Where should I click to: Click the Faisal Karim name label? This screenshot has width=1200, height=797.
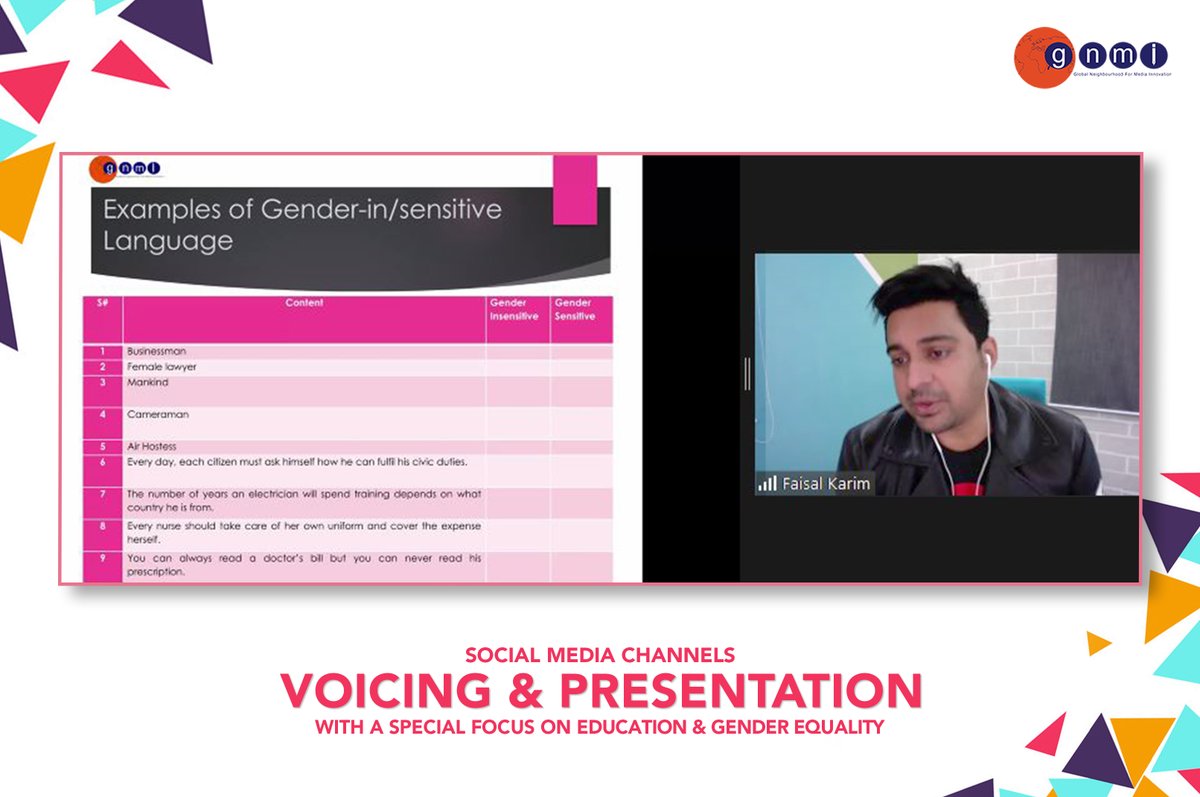[x=826, y=484]
